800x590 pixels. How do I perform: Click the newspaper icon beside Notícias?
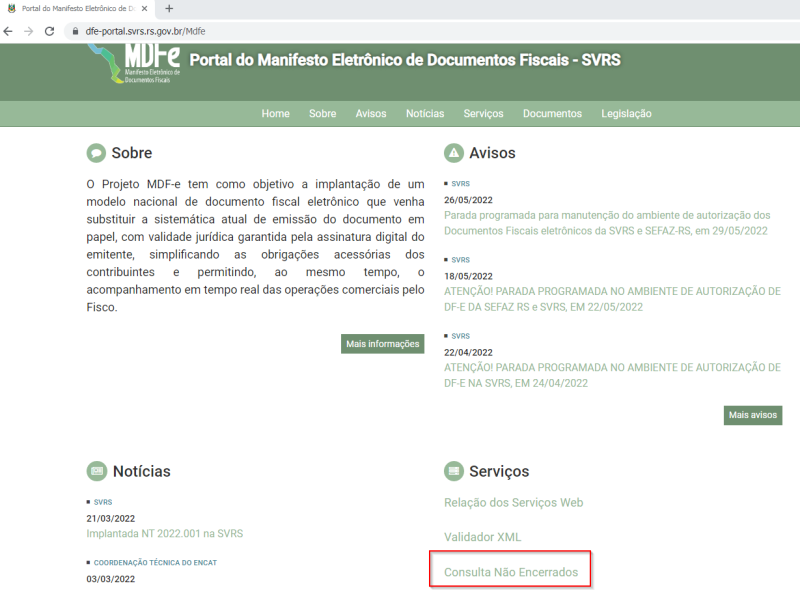95,471
